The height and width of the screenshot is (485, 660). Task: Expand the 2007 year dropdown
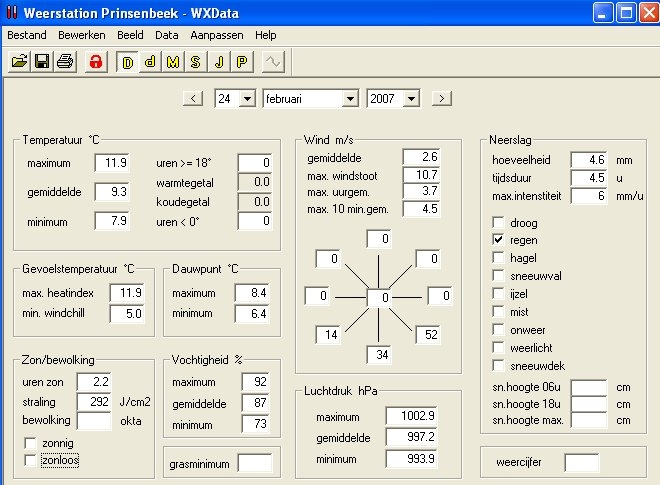tap(411, 99)
